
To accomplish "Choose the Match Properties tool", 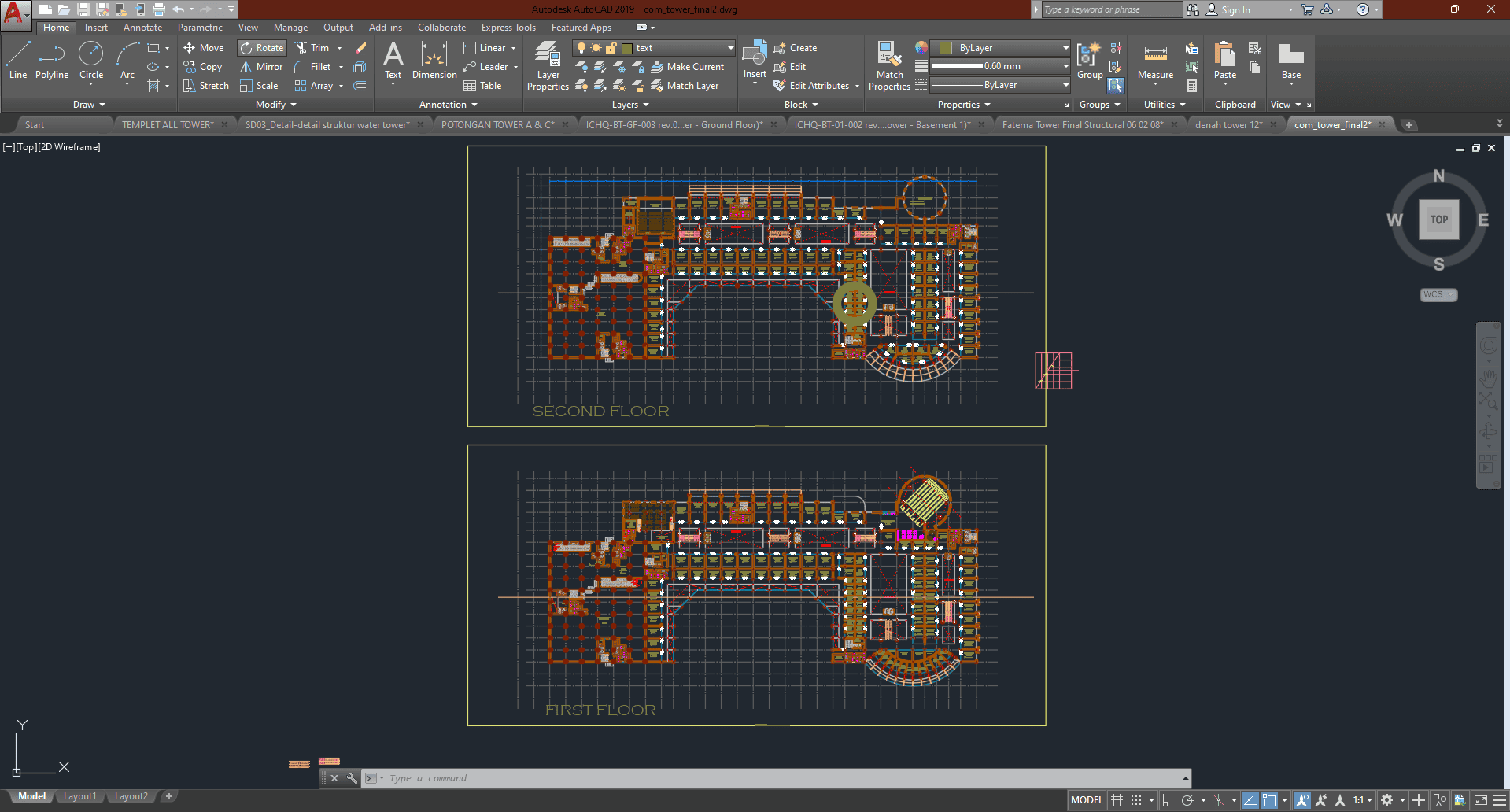I will coord(889,66).
